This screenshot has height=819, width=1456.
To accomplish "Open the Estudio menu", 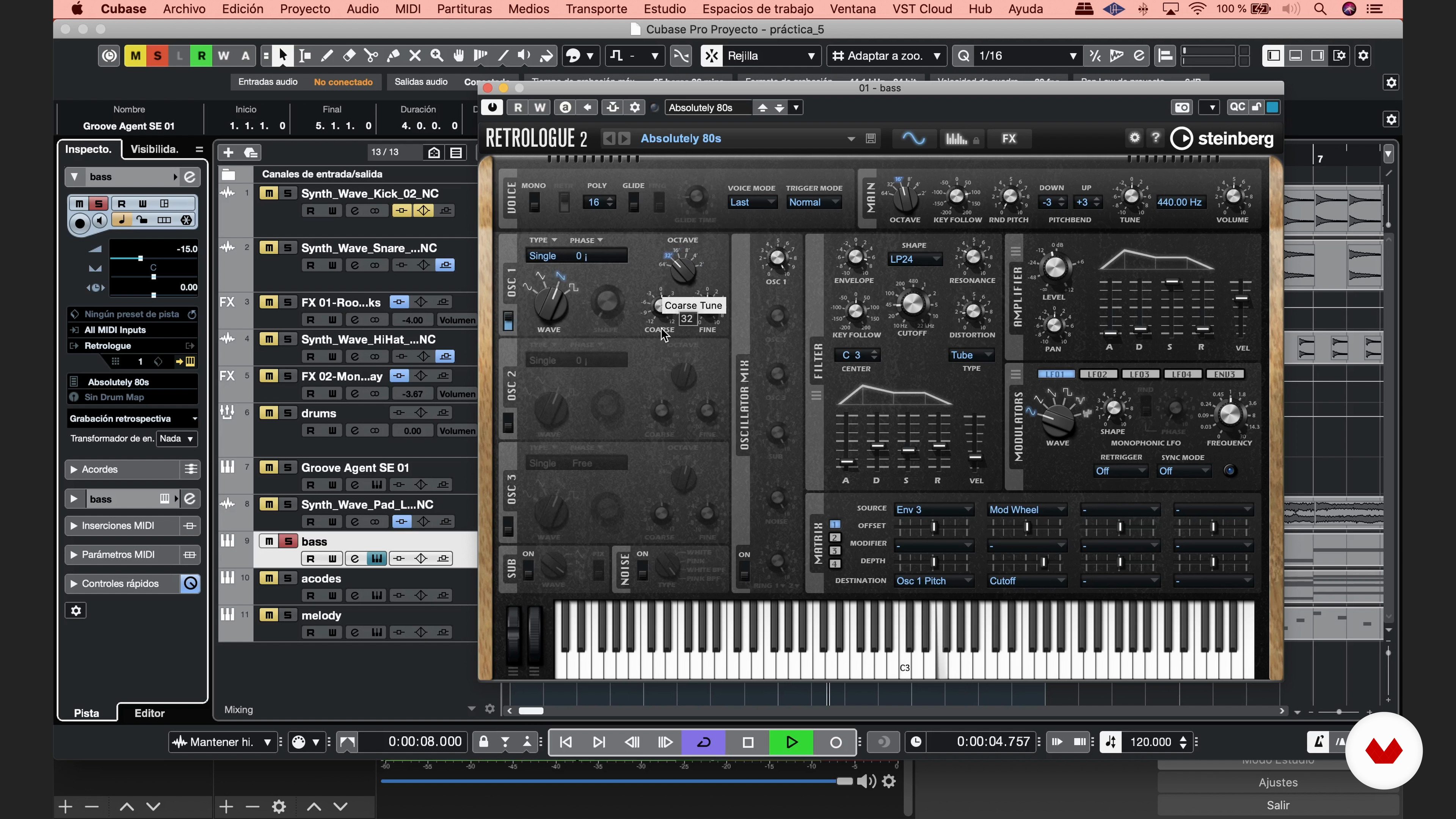I will 665,9.
